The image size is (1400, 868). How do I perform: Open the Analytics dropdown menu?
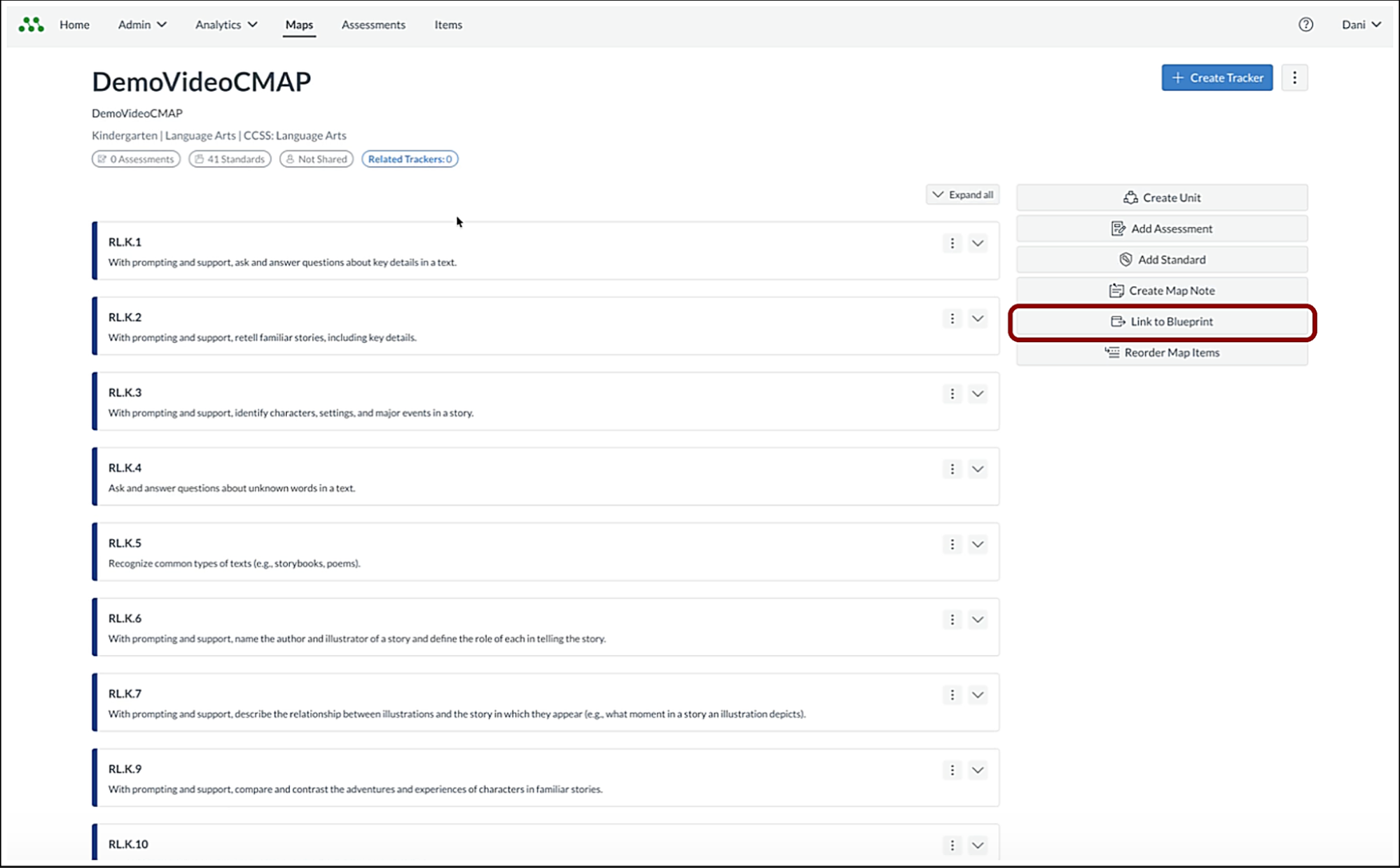226,24
